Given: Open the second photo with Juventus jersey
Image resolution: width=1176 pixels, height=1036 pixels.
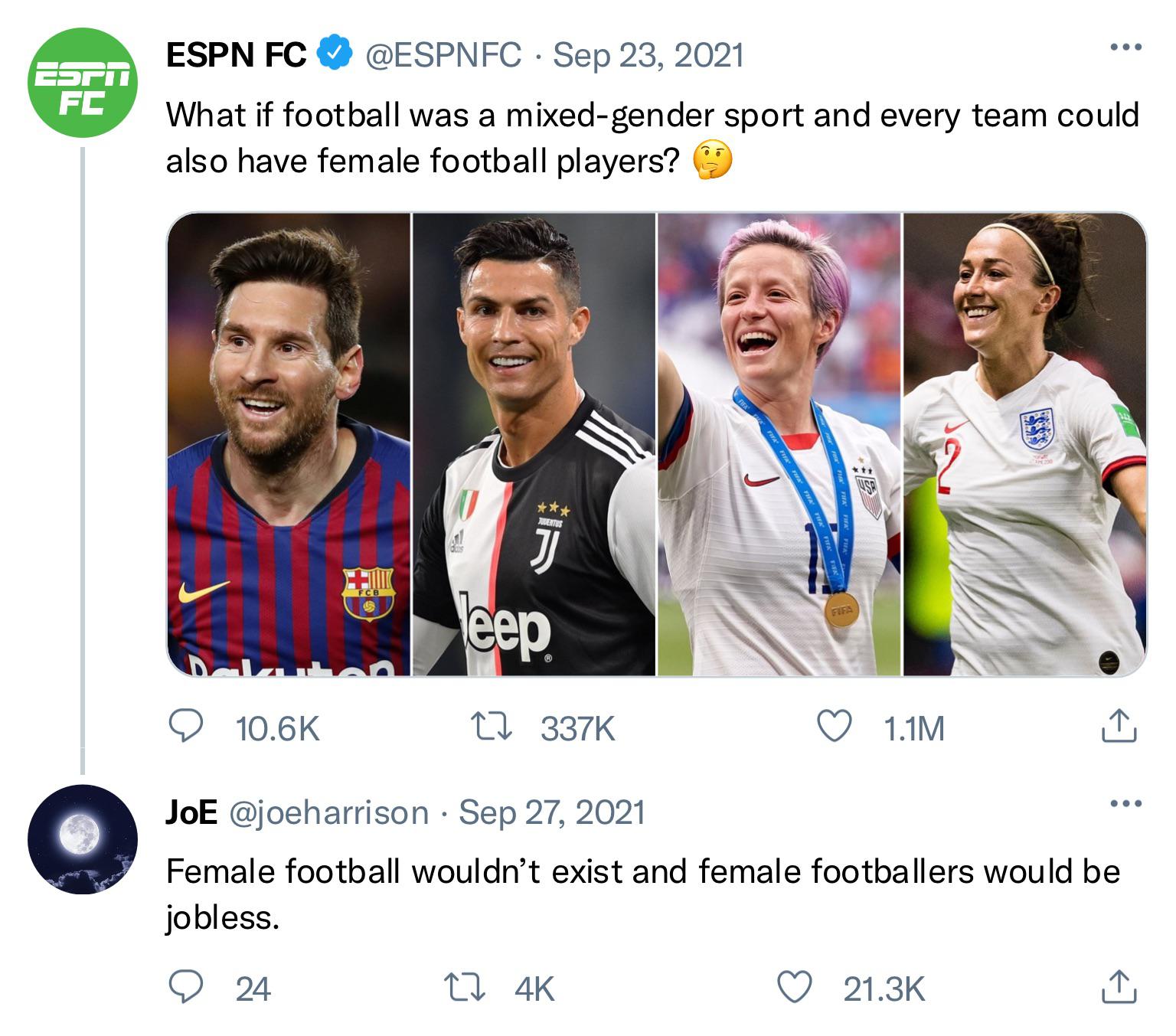Looking at the screenshot, I should (534, 444).
